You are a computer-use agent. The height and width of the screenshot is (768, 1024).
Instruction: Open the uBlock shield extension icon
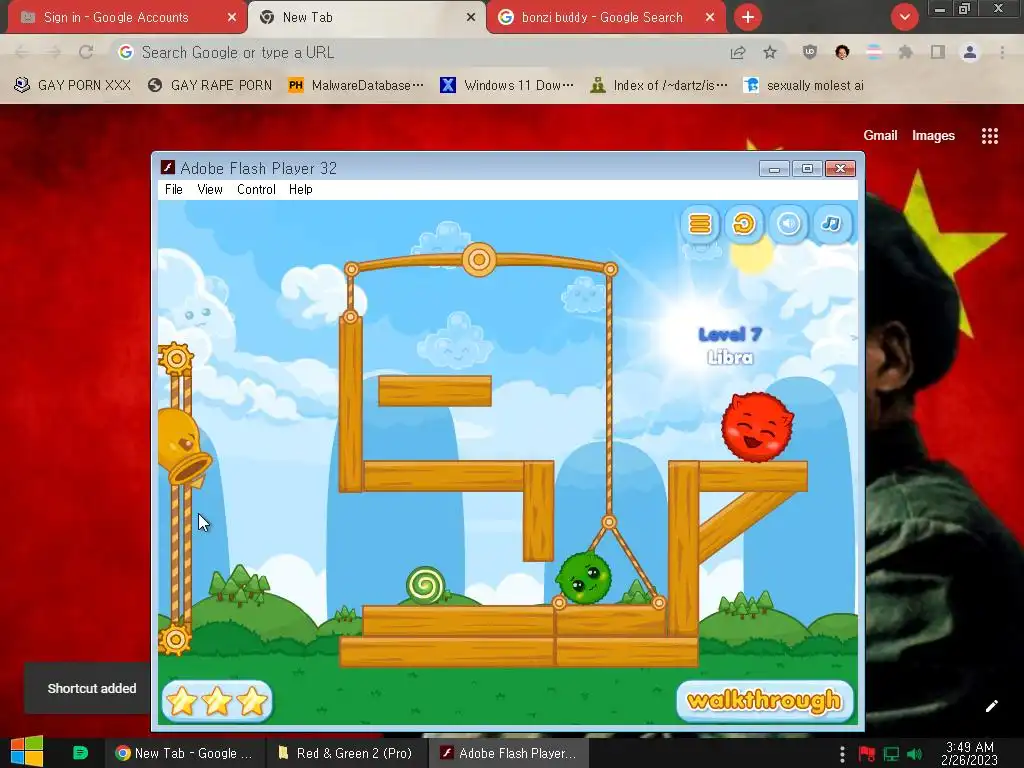pyautogui.click(x=810, y=52)
